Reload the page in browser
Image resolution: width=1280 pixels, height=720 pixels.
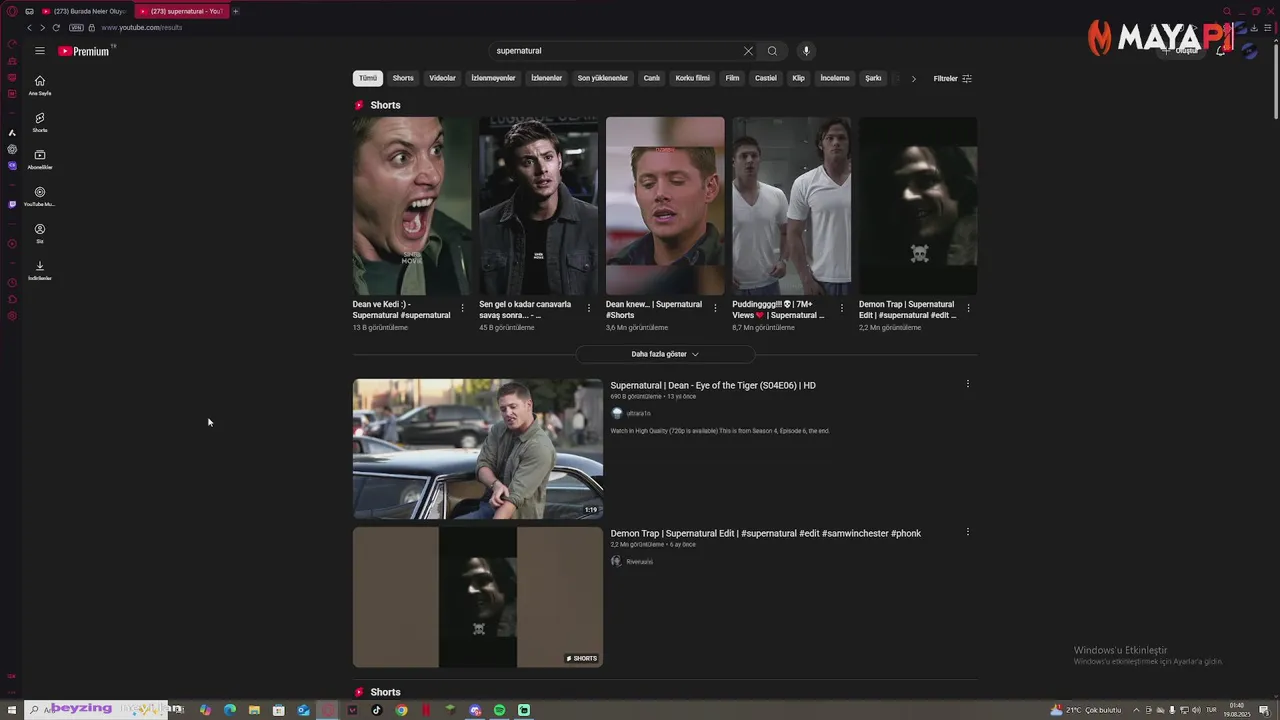(x=56, y=28)
